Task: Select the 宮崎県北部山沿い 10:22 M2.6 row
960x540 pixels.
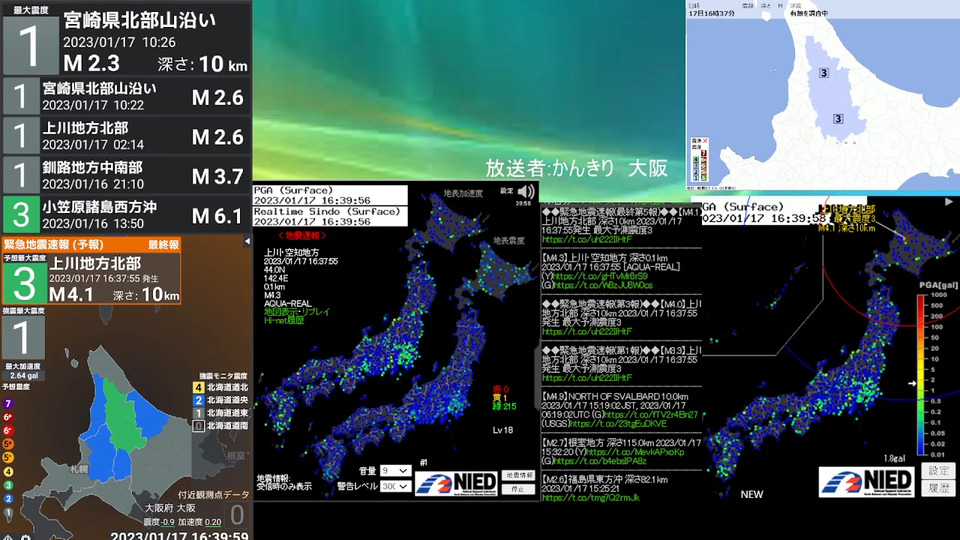Action: (x=126, y=96)
